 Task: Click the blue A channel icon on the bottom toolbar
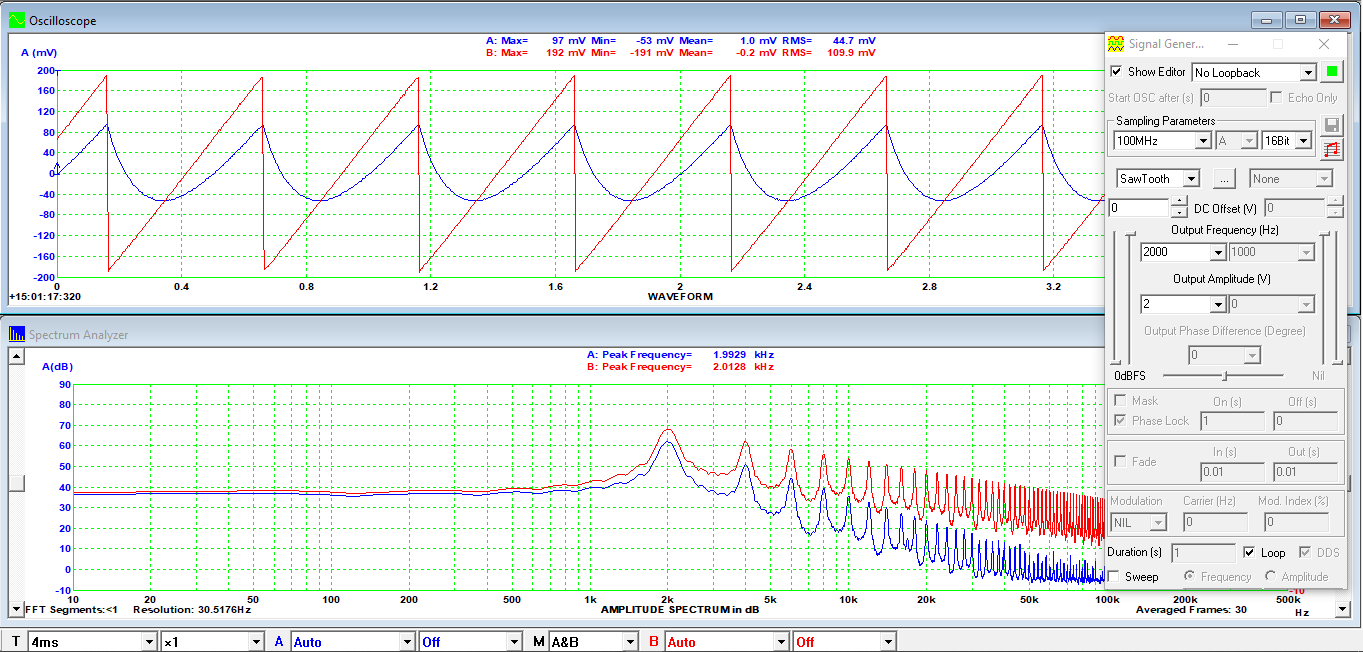(278, 640)
